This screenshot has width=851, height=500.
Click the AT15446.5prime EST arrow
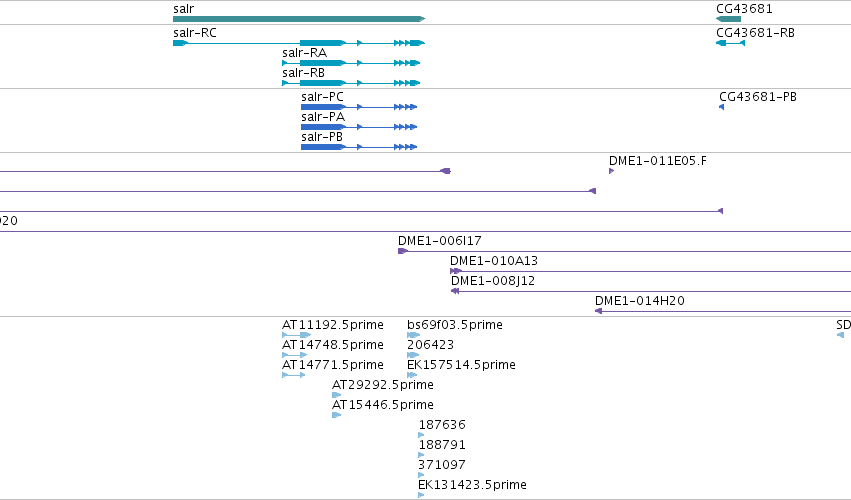click(x=336, y=415)
